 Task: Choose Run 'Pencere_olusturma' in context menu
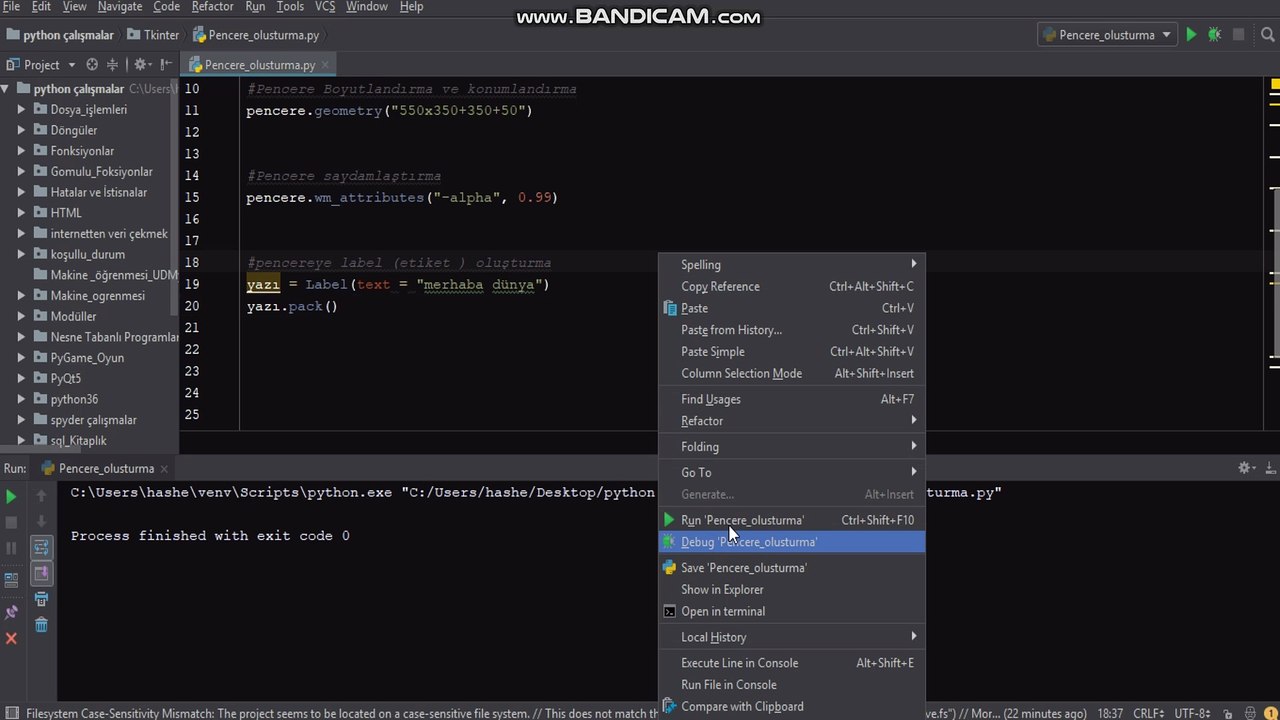click(791, 520)
